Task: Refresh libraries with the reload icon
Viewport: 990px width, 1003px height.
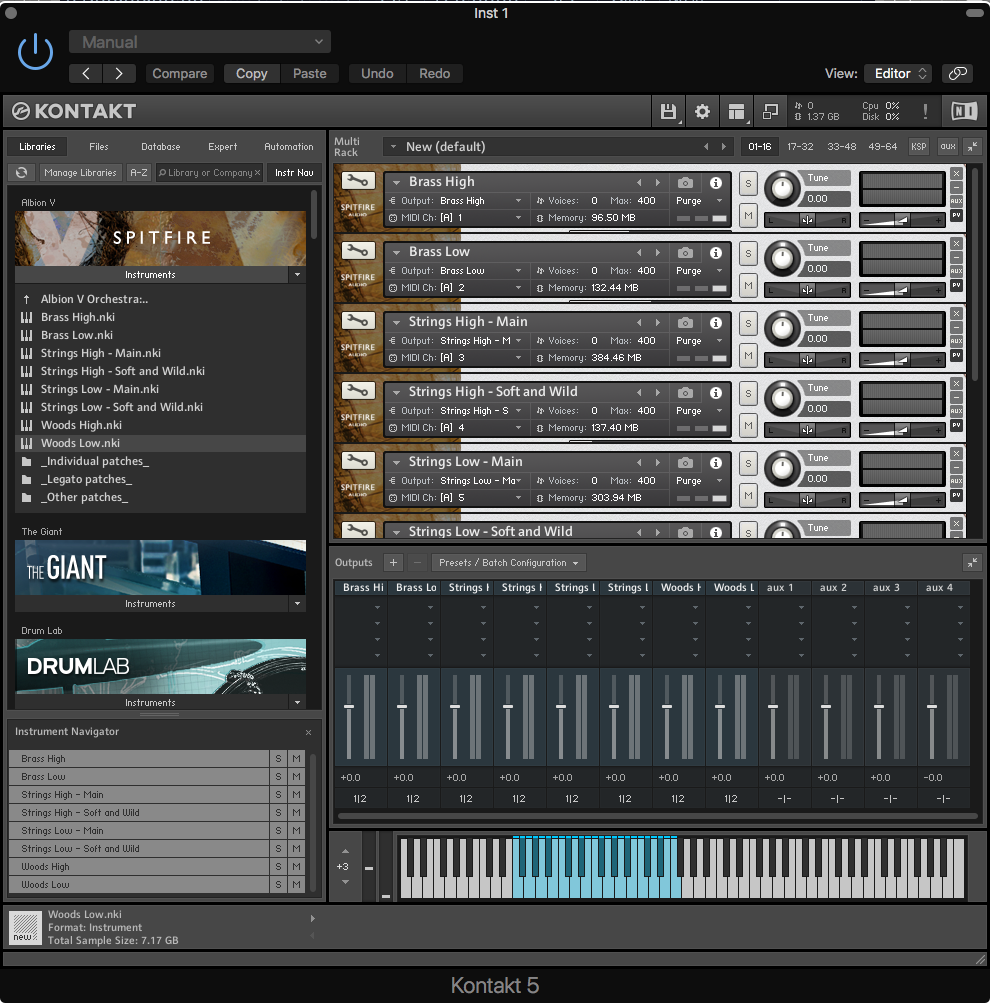Action: (x=22, y=173)
